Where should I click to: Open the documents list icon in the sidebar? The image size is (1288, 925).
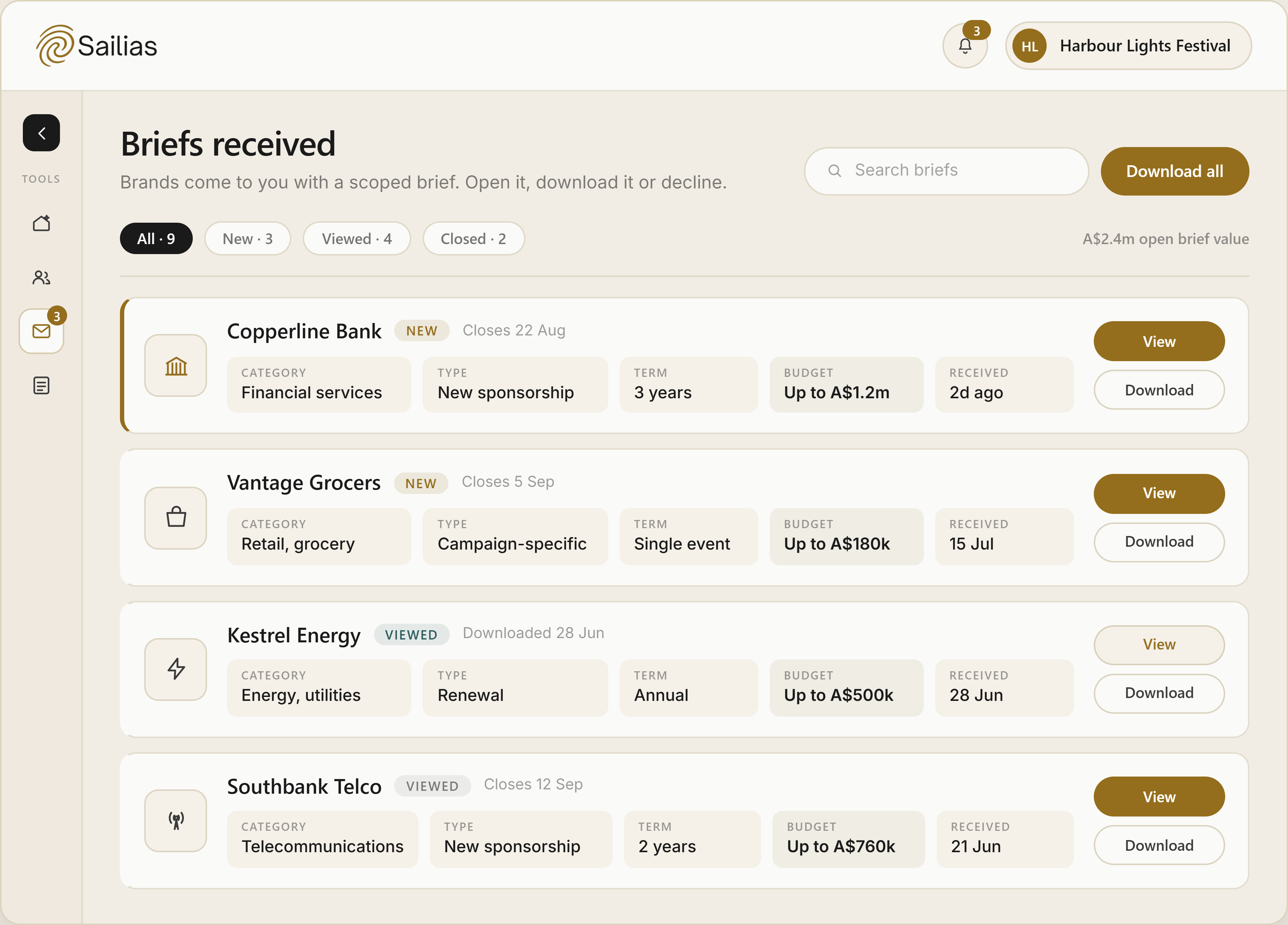click(x=41, y=385)
